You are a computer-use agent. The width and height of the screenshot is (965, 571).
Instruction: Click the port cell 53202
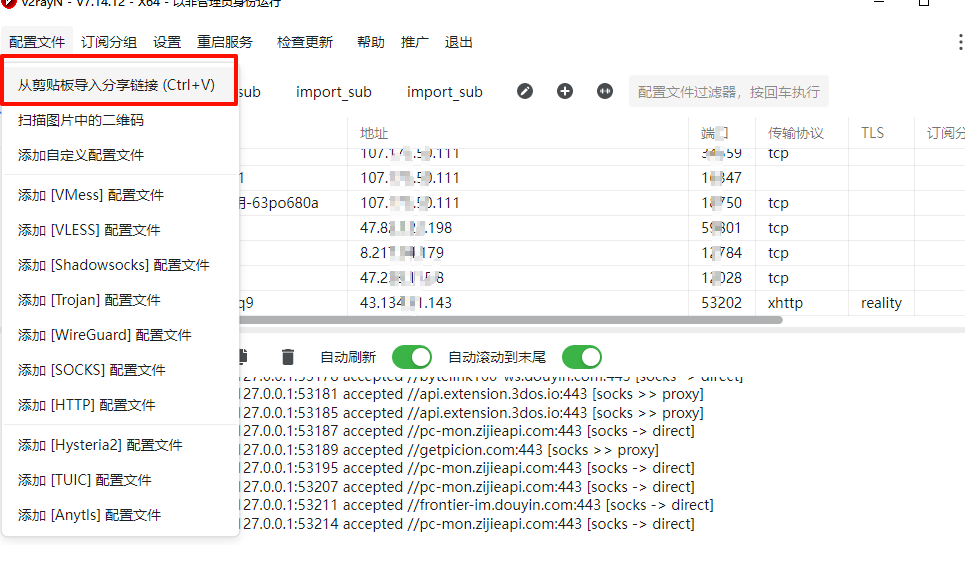tap(722, 303)
